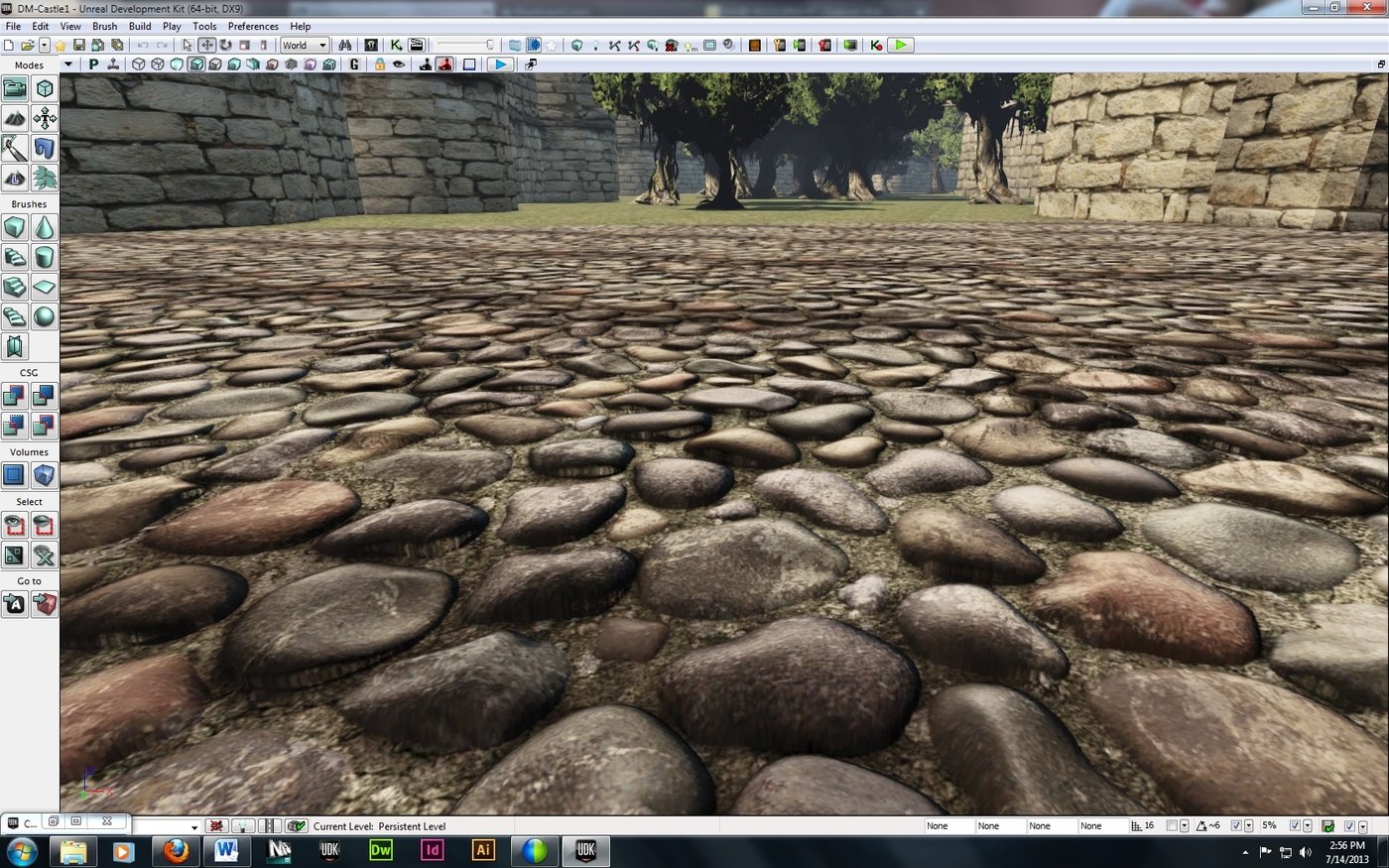This screenshot has height=868, width=1389.
Task: Select the Cone brush builder
Action: [44, 227]
